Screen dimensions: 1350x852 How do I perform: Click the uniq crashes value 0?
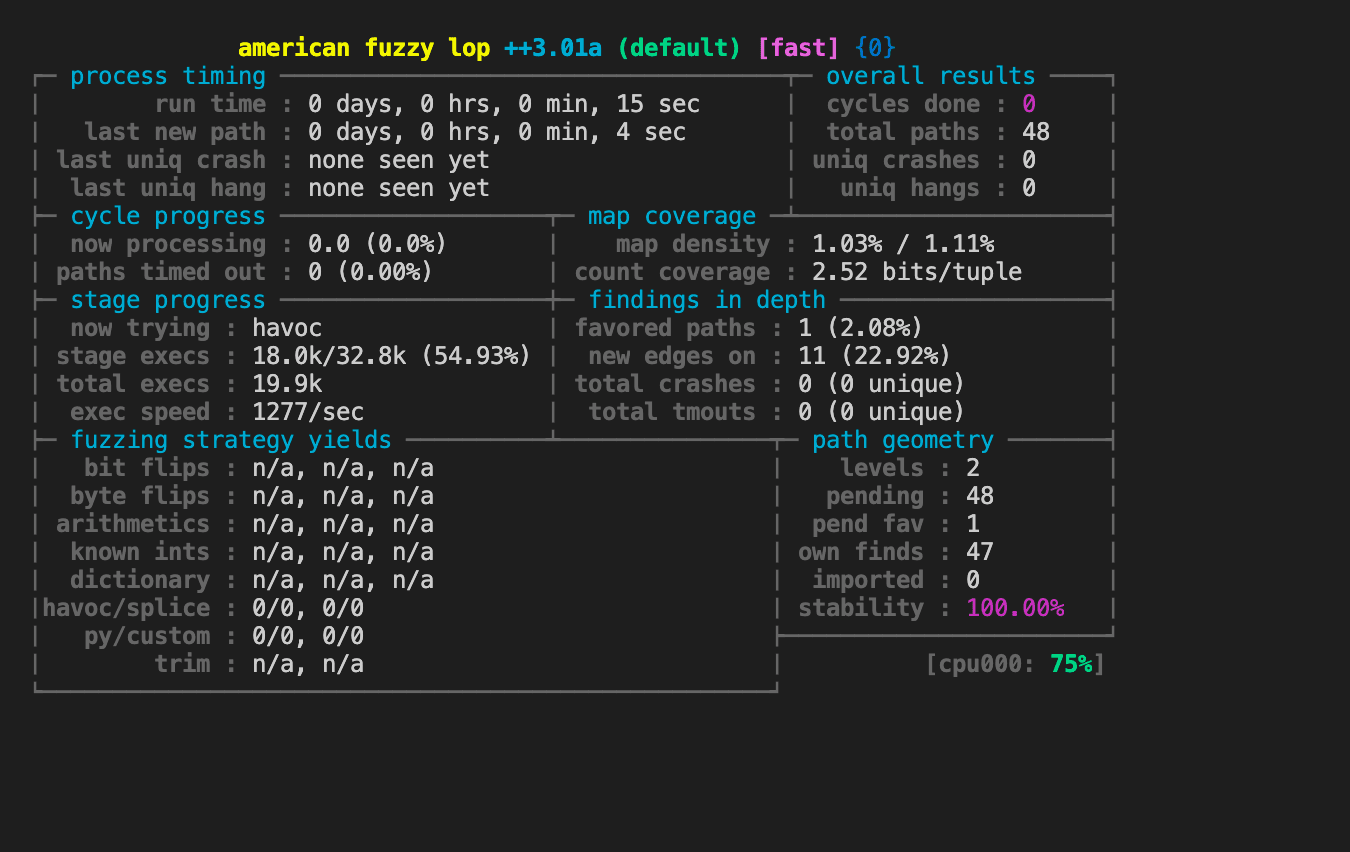coord(1029,160)
